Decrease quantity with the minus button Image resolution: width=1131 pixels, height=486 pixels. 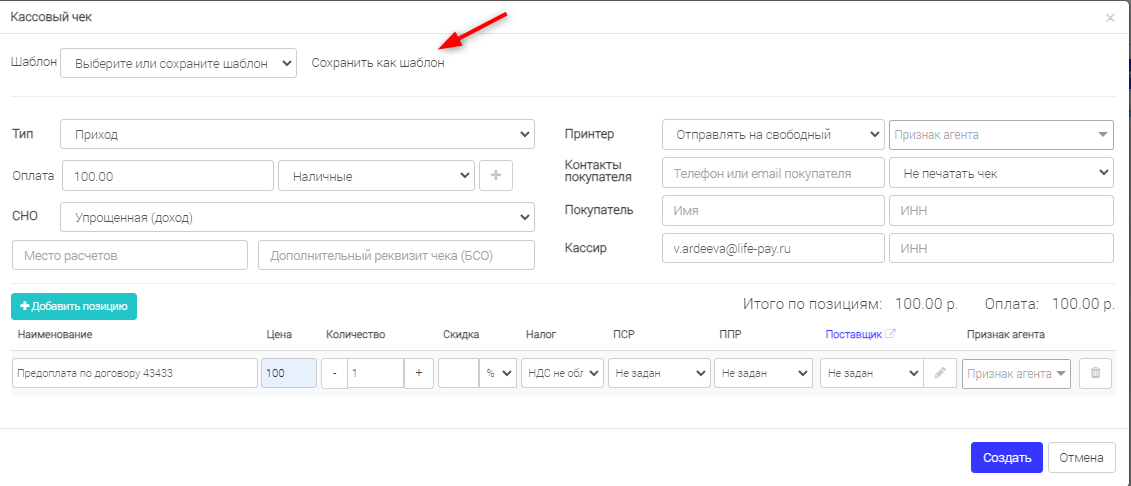(x=335, y=374)
